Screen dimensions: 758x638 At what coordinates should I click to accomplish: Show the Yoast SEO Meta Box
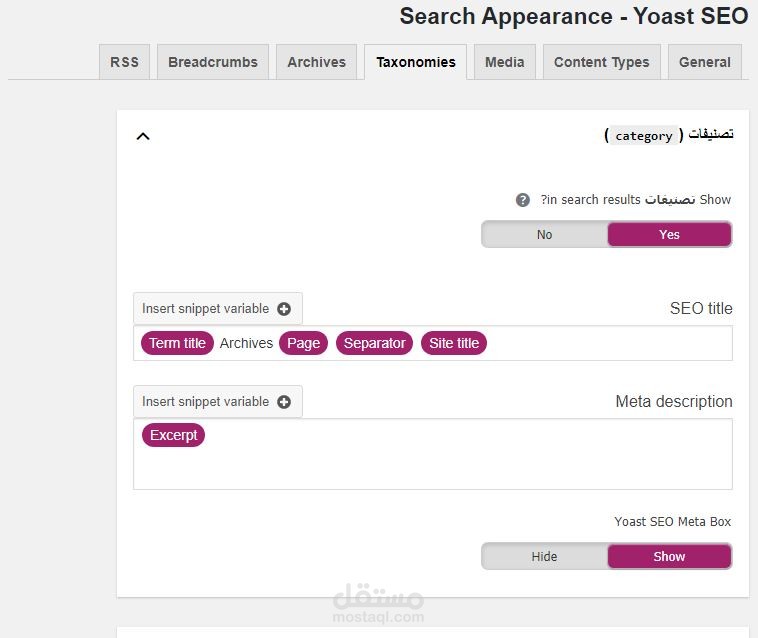669,557
